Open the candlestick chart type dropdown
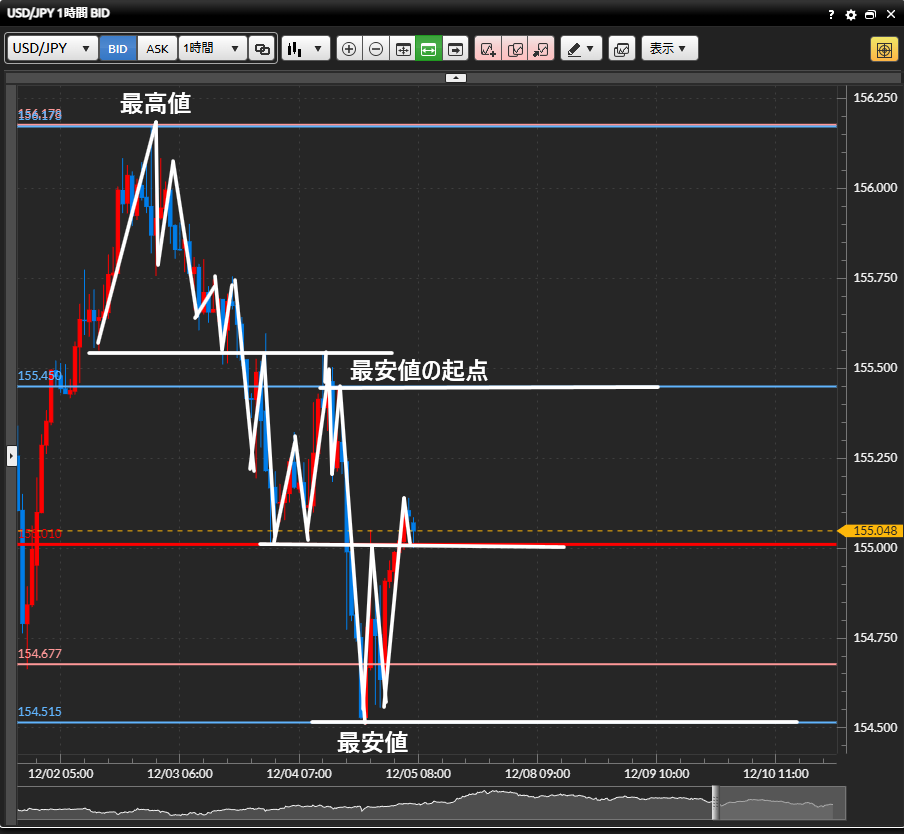904x834 pixels. [x=306, y=48]
